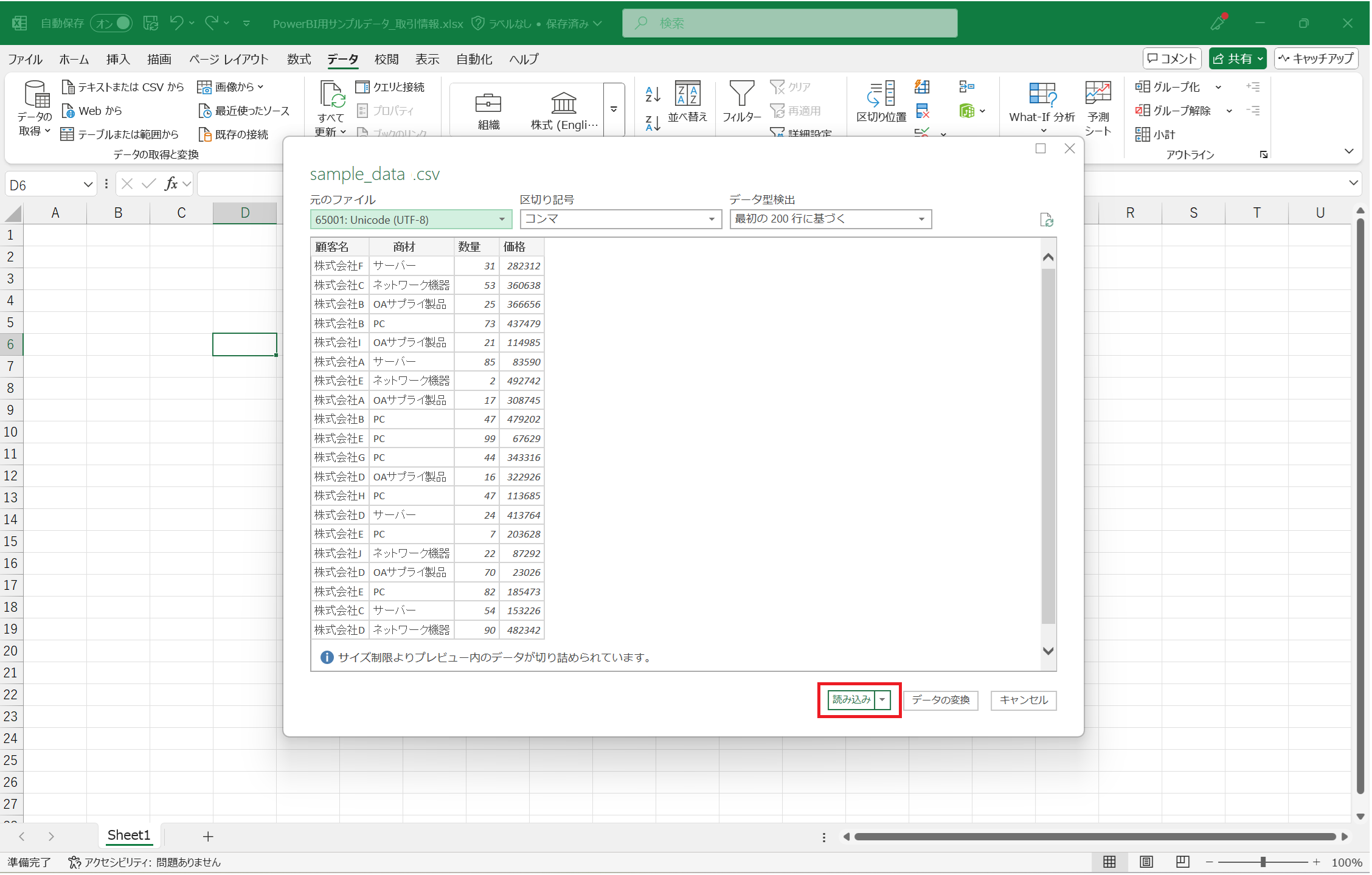
Task: Click the Refresh All (すべて更新) icon
Action: [x=331, y=94]
